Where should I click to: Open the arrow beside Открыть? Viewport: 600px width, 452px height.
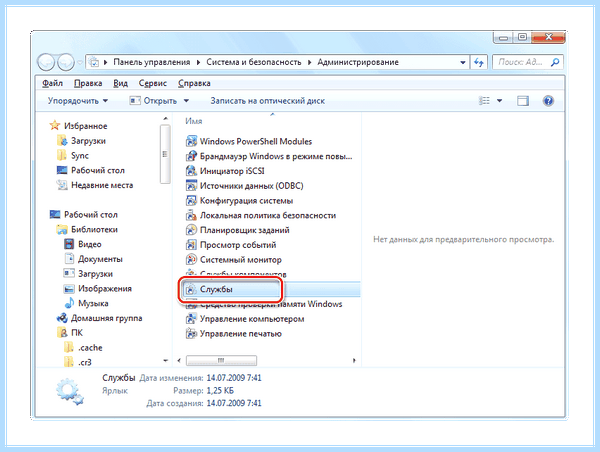[x=186, y=101]
